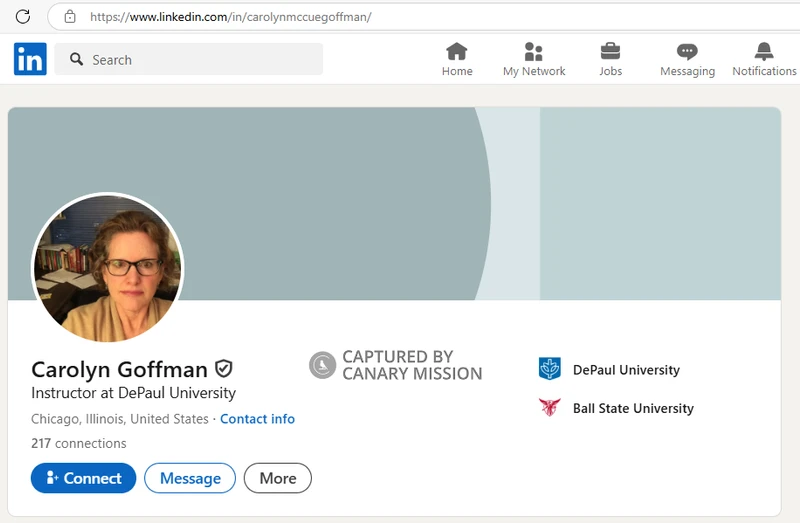This screenshot has height=523, width=800.
Task: Open the My Network tab
Action: (x=534, y=60)
